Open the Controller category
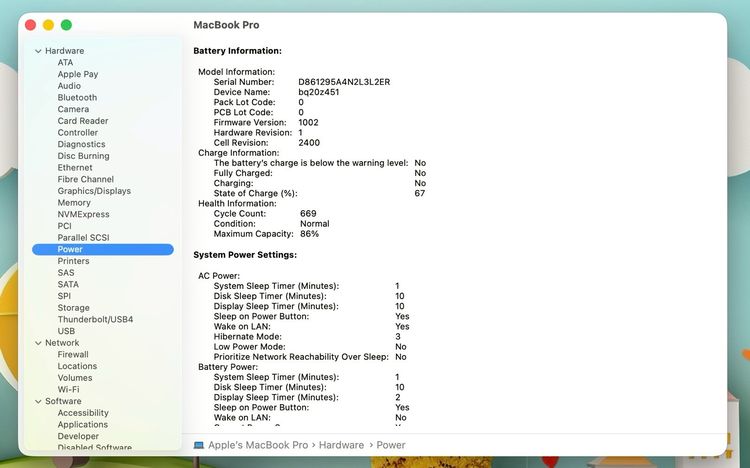Screen dimensions: 750x468 coord(77,133)
